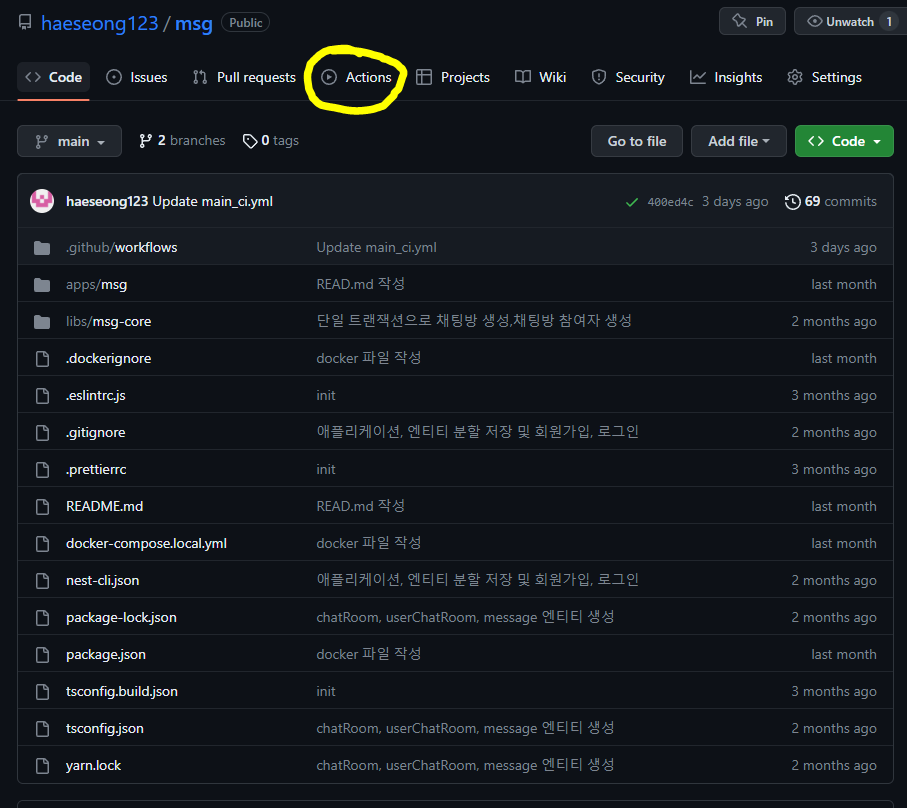Click folder icon beside apps/msg
This screenshot has width=907, height=808.
42,285
